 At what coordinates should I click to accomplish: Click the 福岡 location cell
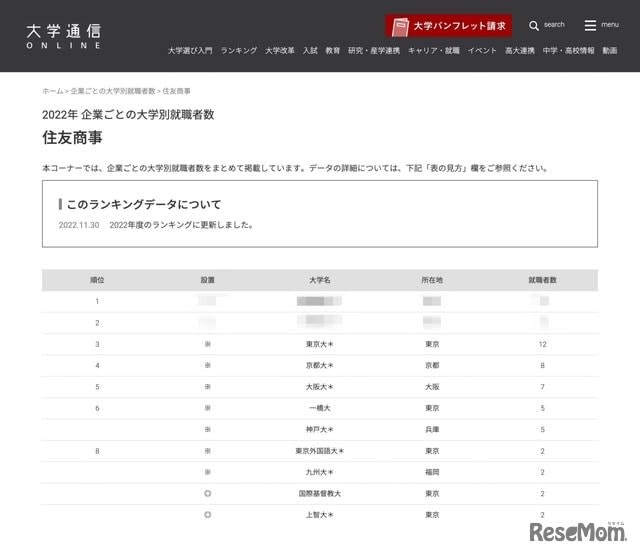[432, 472]
